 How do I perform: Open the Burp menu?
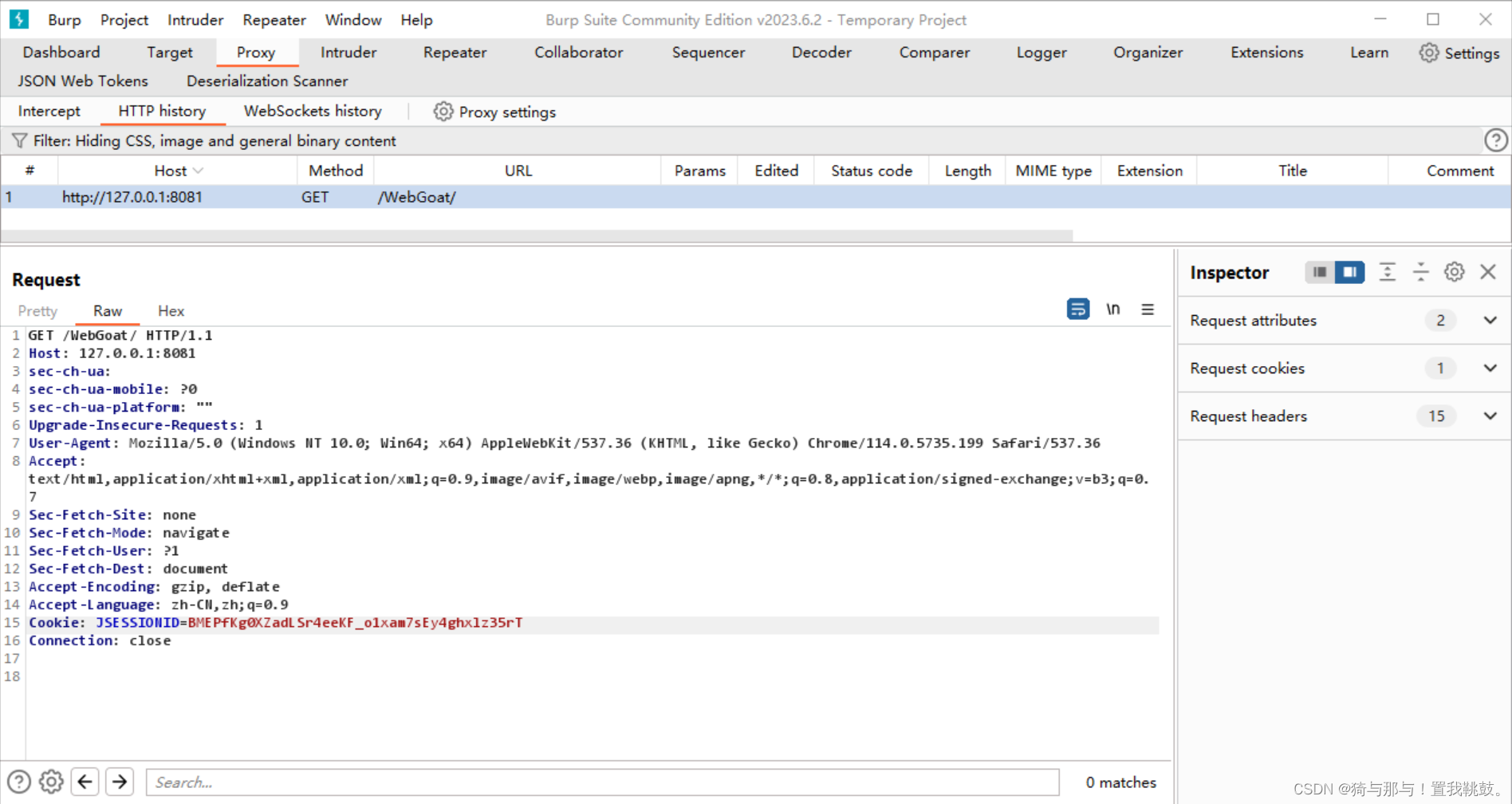[65, 20]
